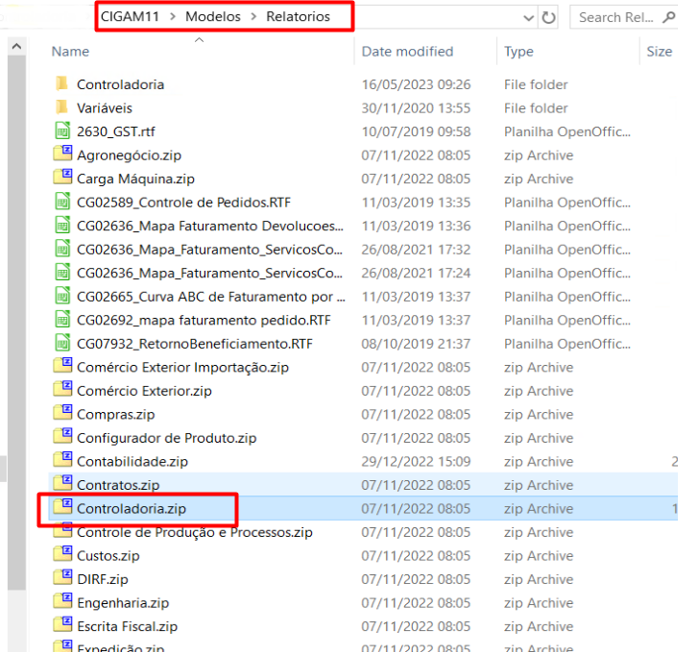This screenshot has width=679, height=652.
Task: Expand the chevron after CIGAM11 in breadcrumb
Action: [173, 16]
